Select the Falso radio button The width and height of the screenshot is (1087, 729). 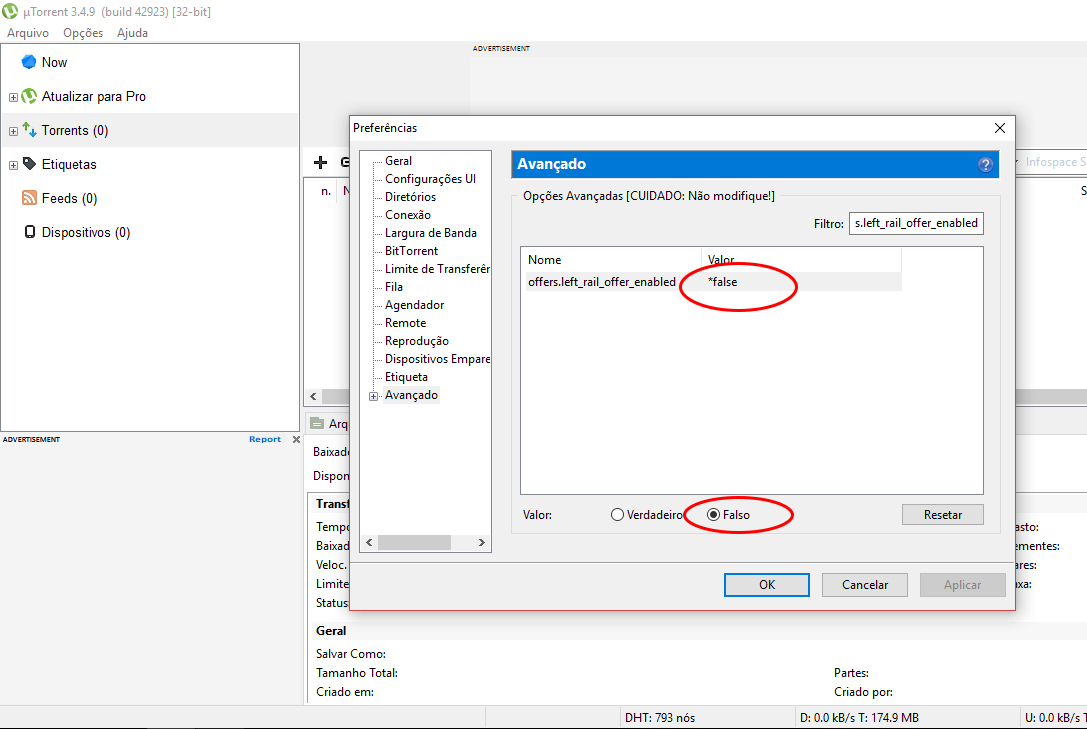point(713,515)
